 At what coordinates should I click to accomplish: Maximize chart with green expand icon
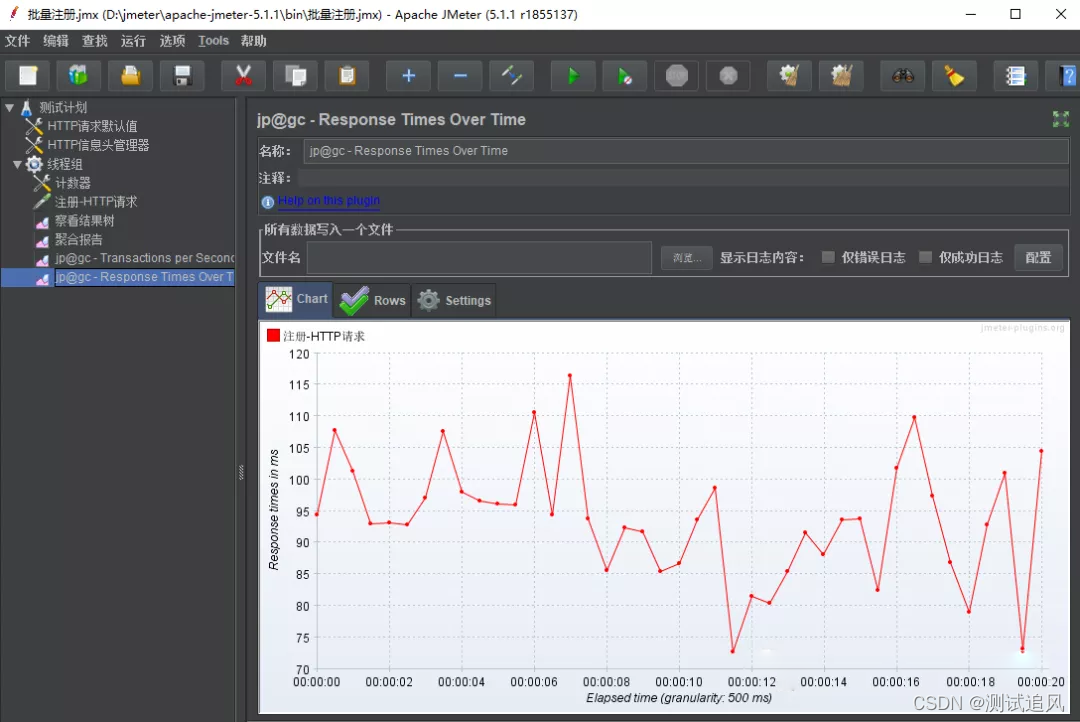coord(1061,119)
